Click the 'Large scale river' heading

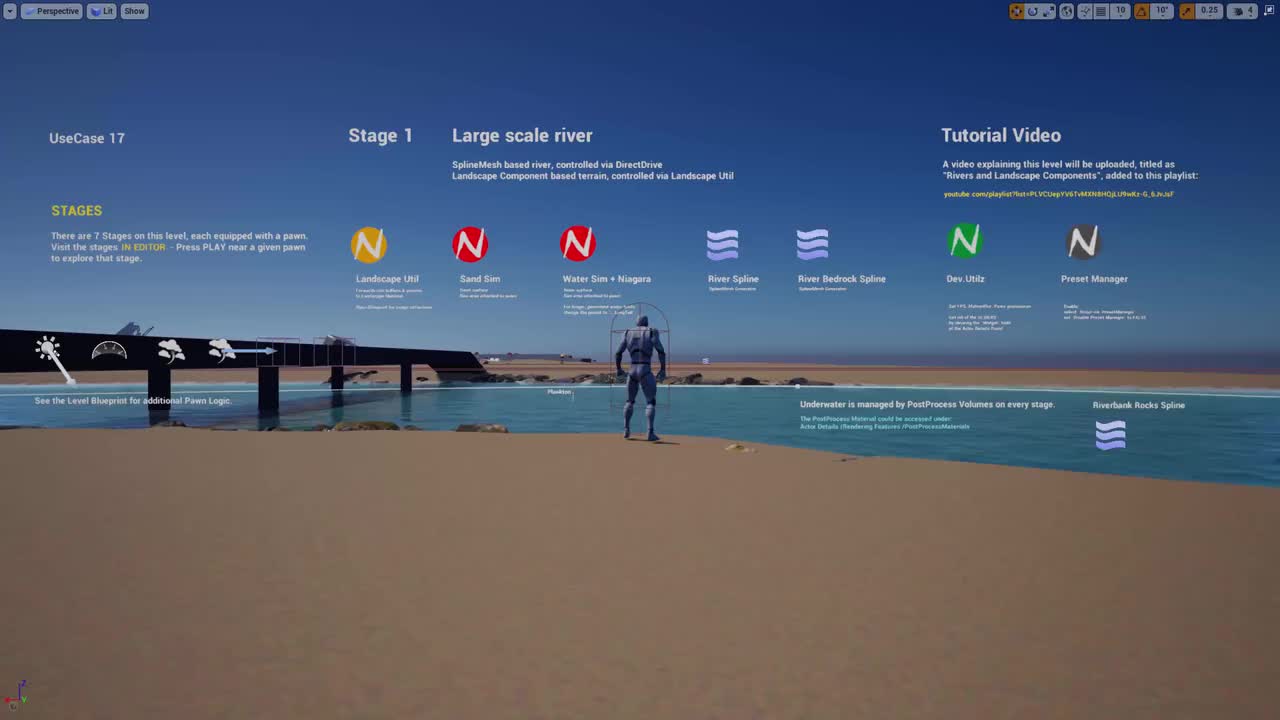click(x=522, y=135)
